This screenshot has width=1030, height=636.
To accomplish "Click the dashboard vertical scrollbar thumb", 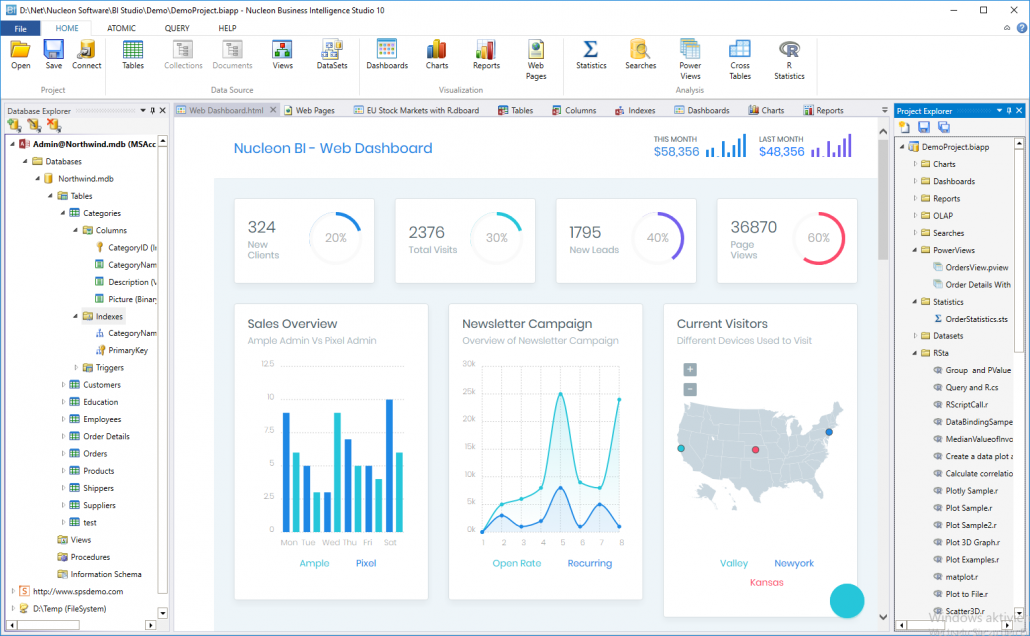I will coord(883,198).
